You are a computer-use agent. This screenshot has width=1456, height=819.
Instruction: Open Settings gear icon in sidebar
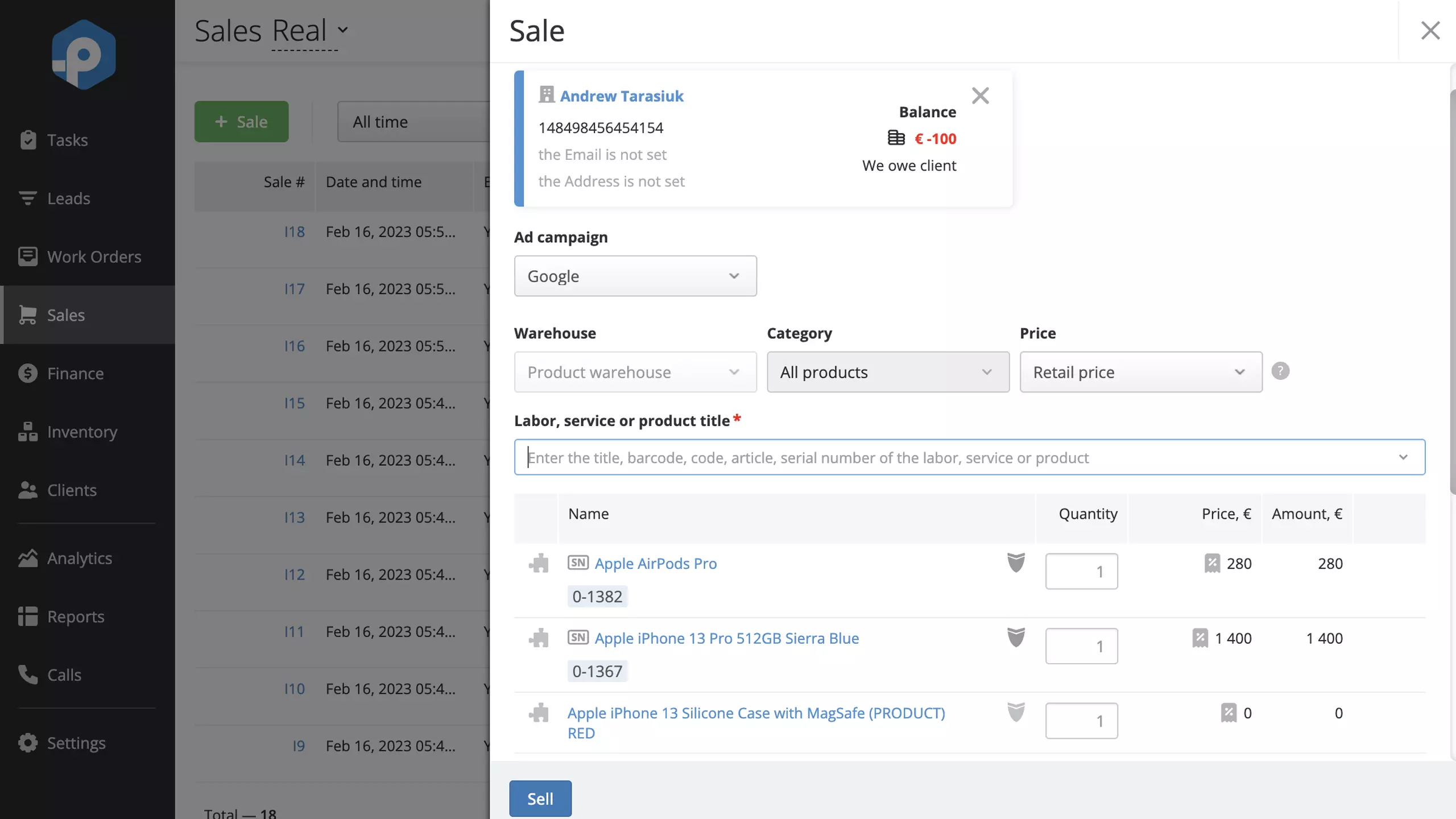tap(28, 743)
